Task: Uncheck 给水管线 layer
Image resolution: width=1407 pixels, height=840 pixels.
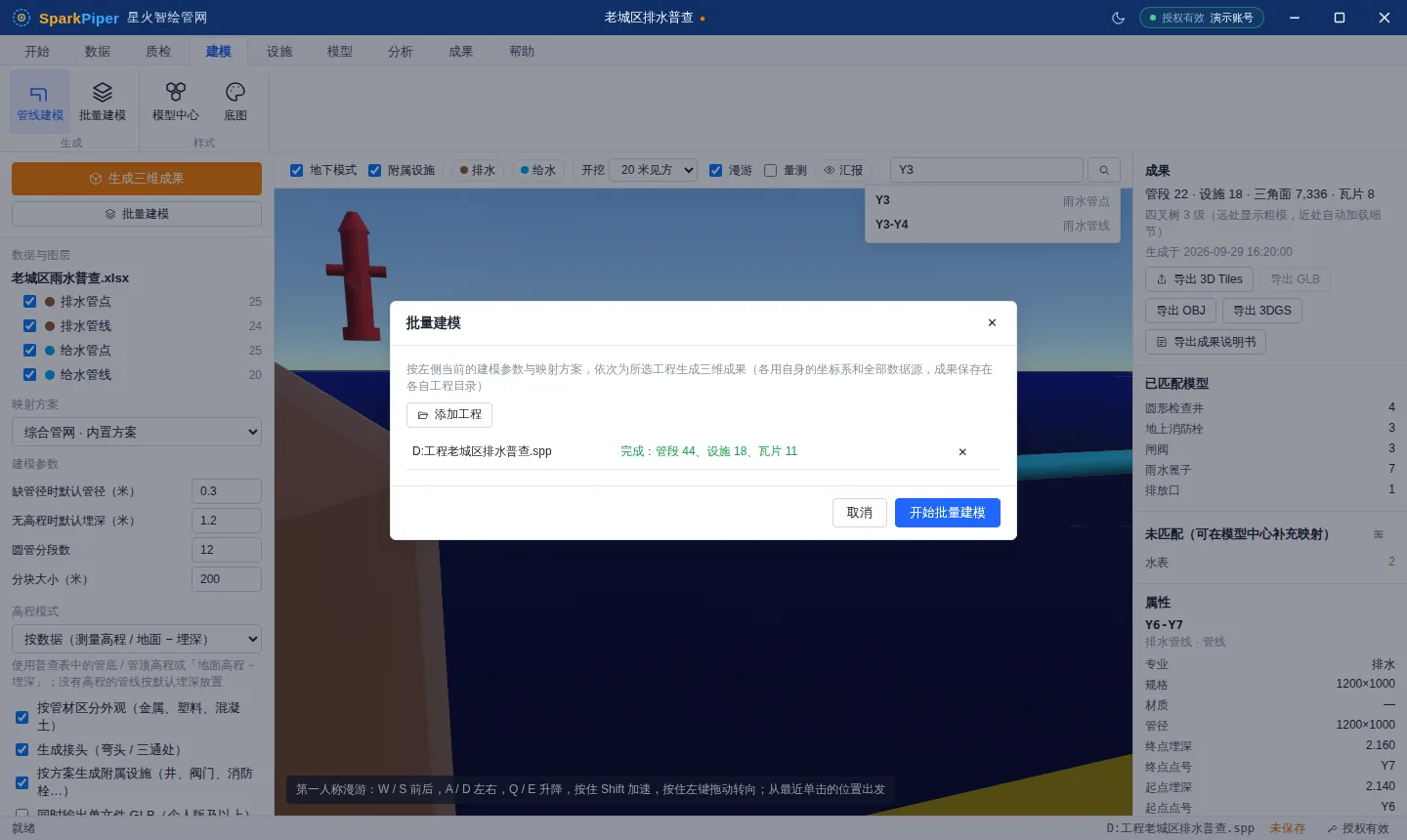Action: click(x=30, y=375)
